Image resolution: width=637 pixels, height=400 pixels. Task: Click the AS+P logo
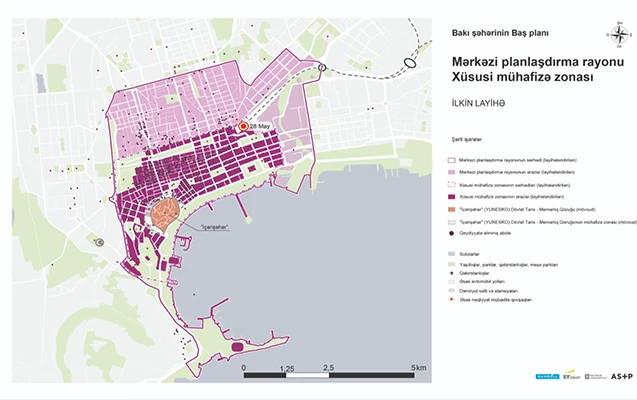621,375
